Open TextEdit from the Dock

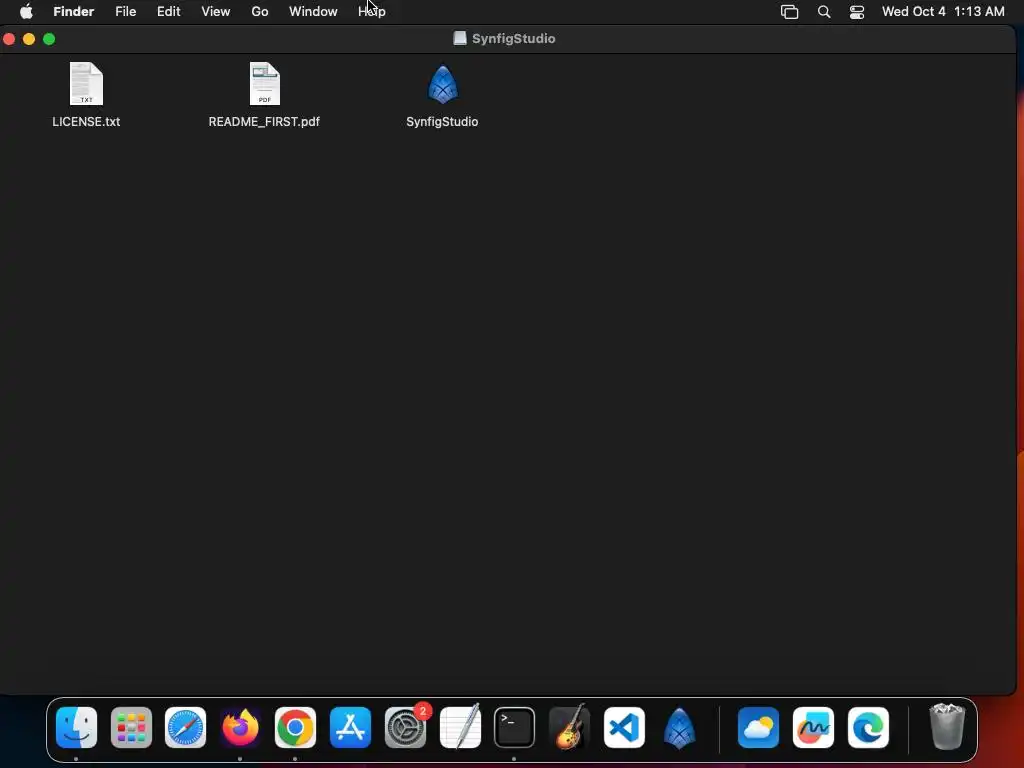(460, 727)
